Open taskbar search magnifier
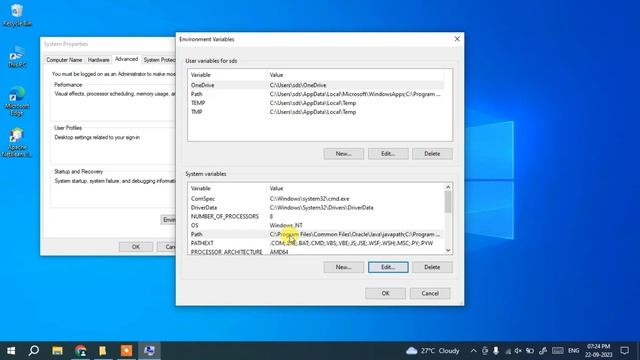The width and height of the screenshot is (640, 360). (34, 351)
